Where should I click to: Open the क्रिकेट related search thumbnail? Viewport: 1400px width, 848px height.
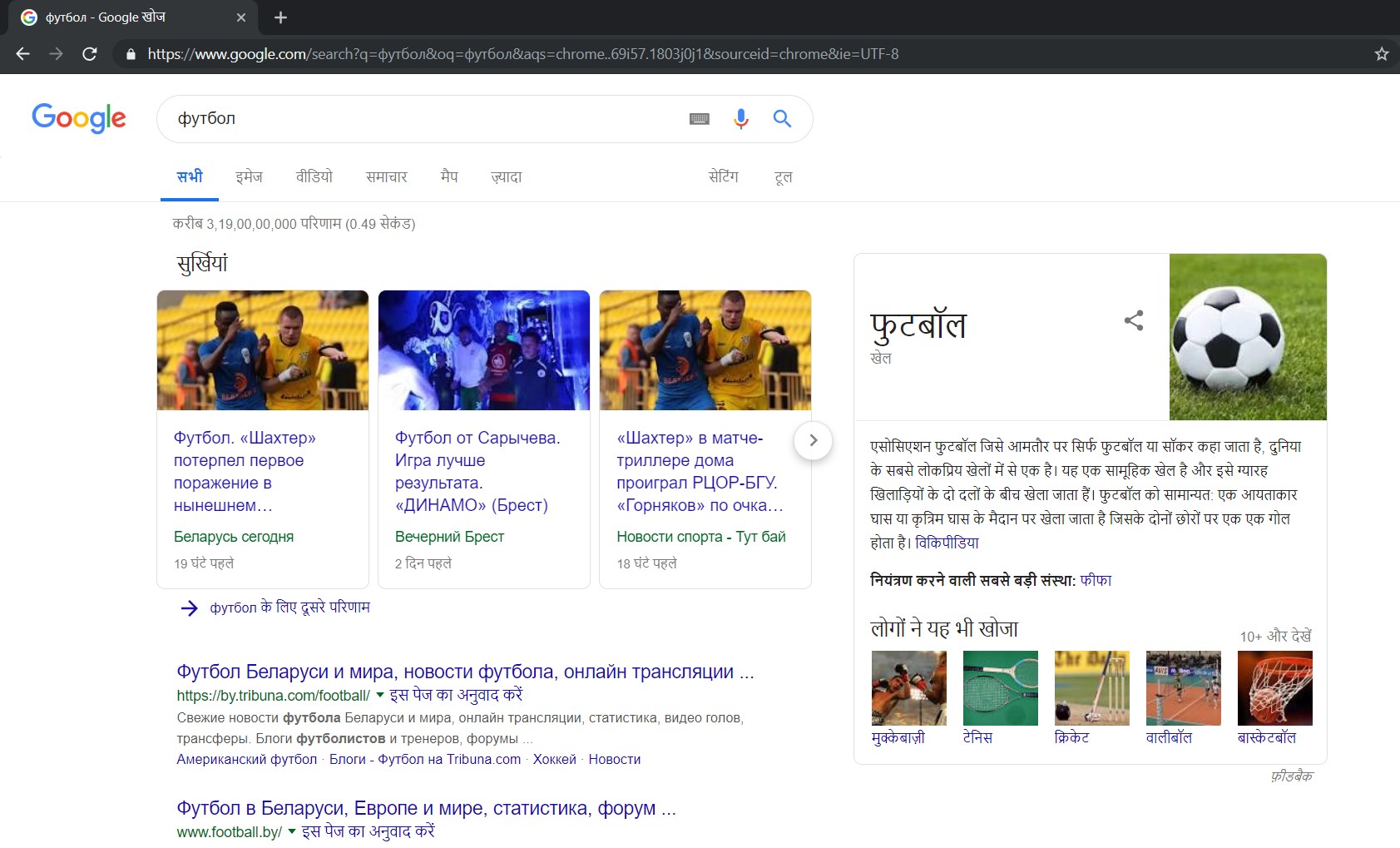(1091, 688)
